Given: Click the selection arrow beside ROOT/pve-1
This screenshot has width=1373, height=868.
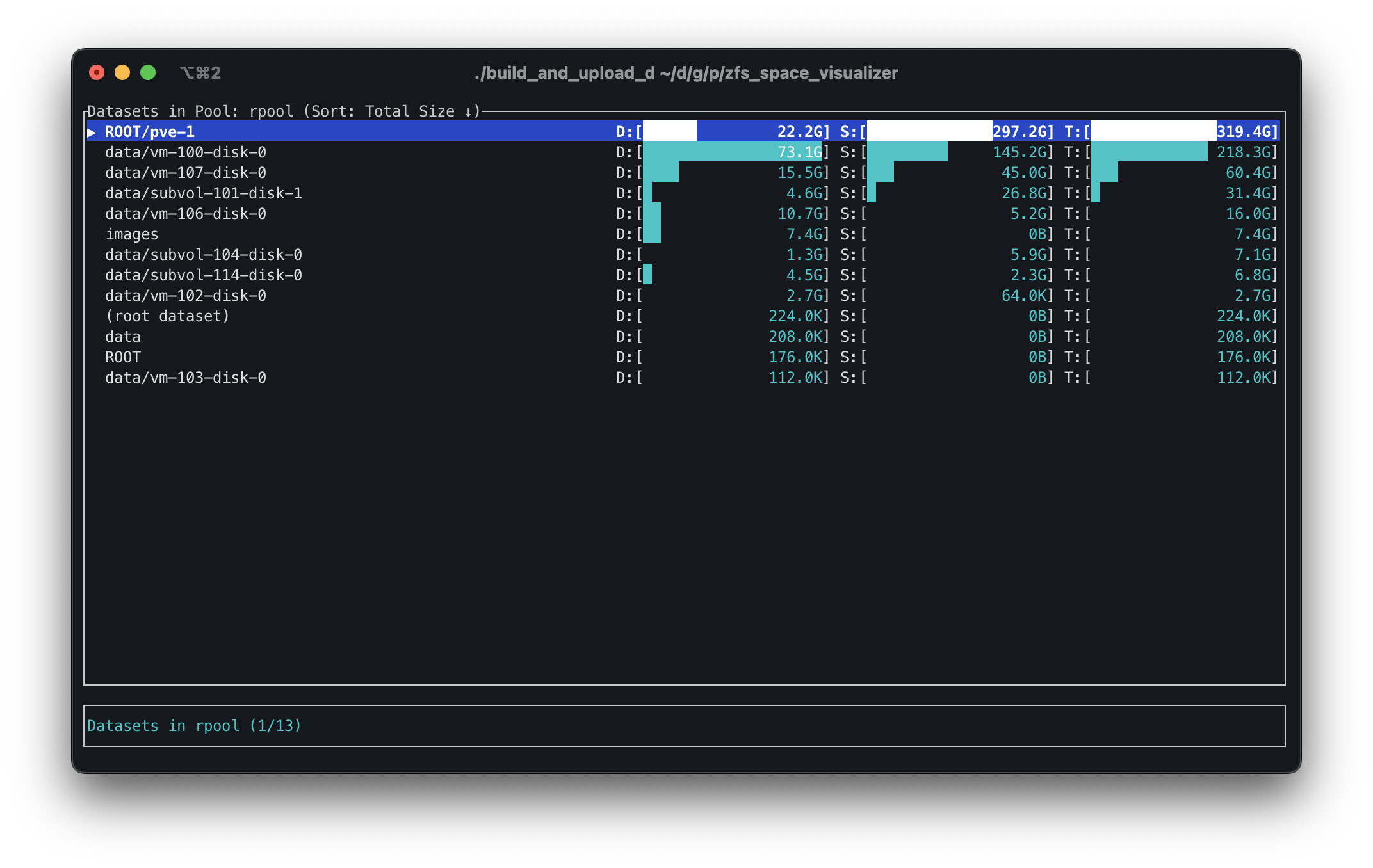Looking at the screenshot, I should point(92,132).
